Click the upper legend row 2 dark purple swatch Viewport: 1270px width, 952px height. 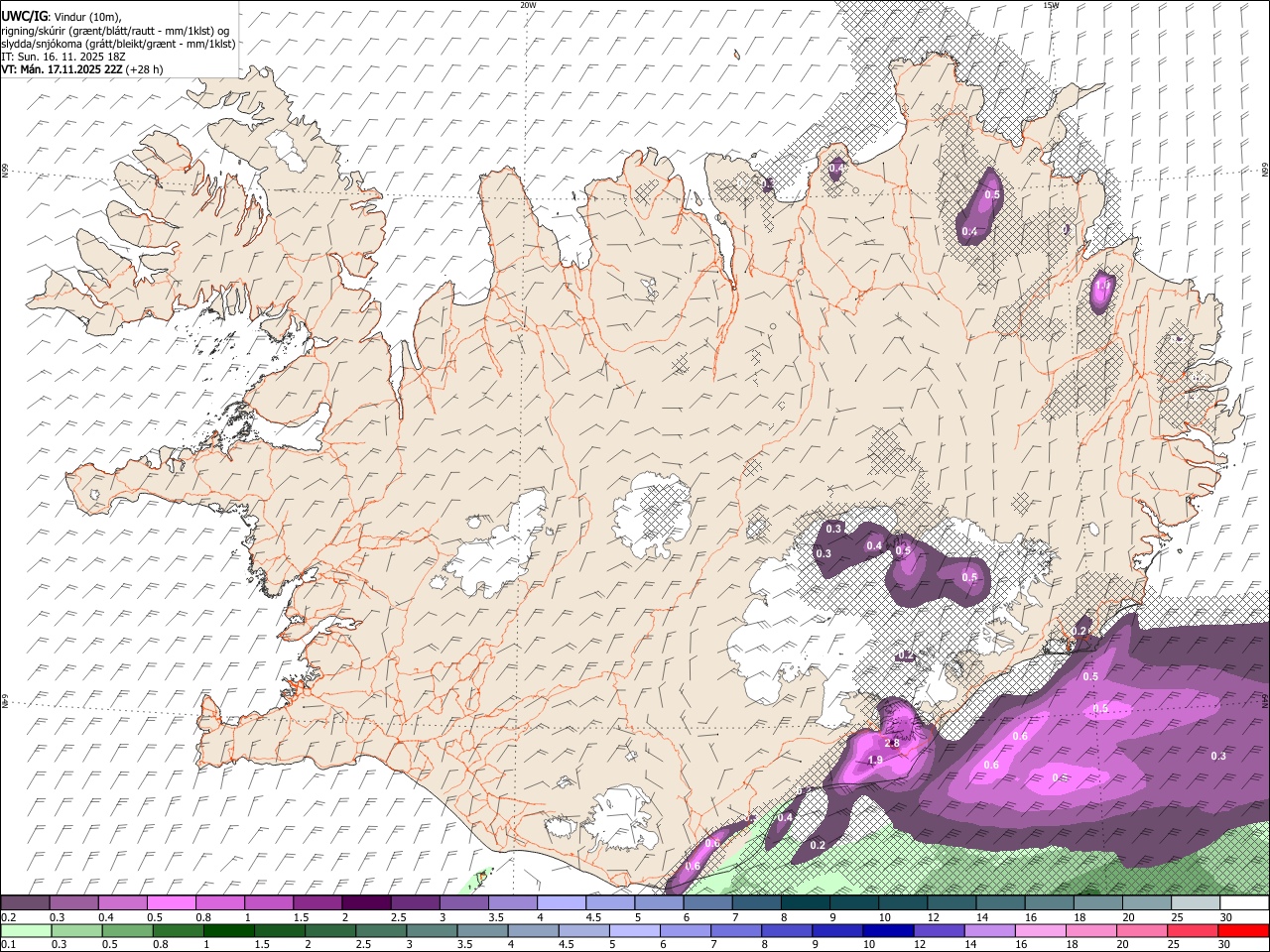click(x=366, y=902)
